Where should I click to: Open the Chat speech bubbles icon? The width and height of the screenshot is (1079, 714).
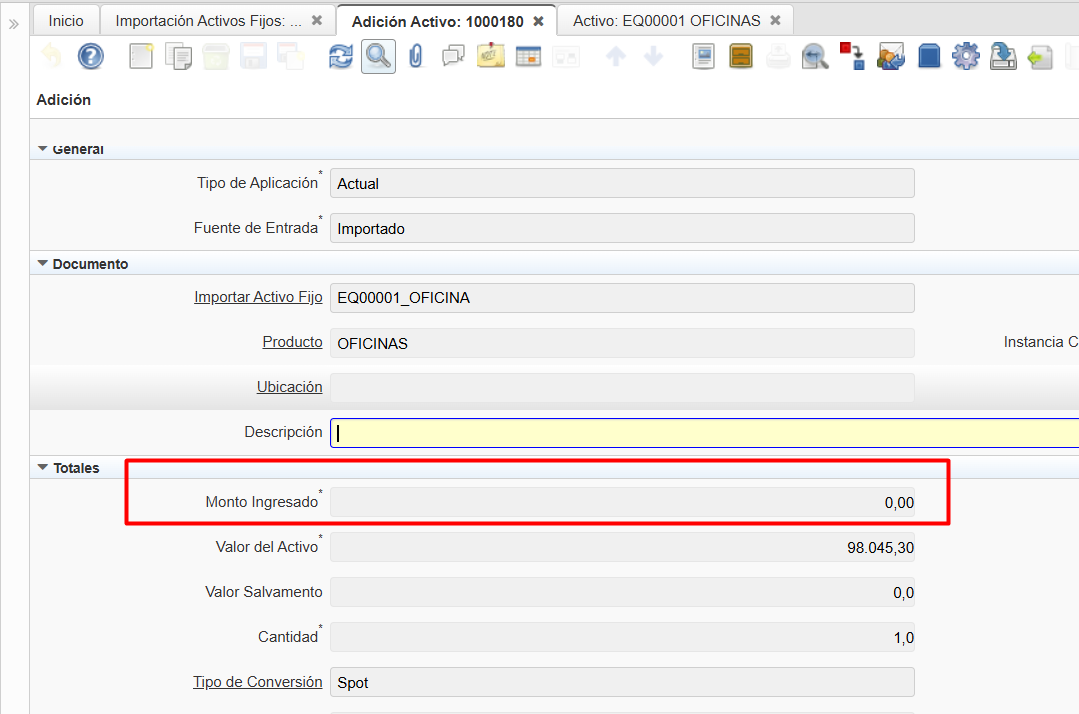tap(453, 57)
